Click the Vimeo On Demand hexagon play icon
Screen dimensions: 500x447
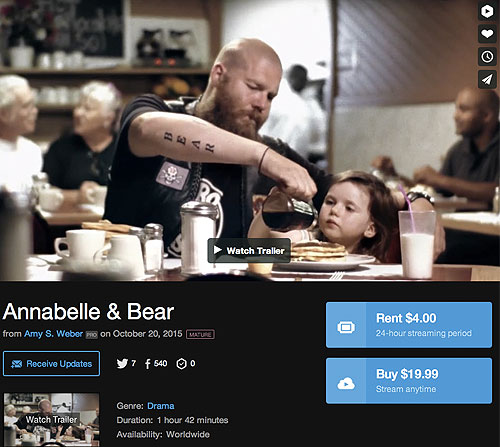tap(487, 12)
